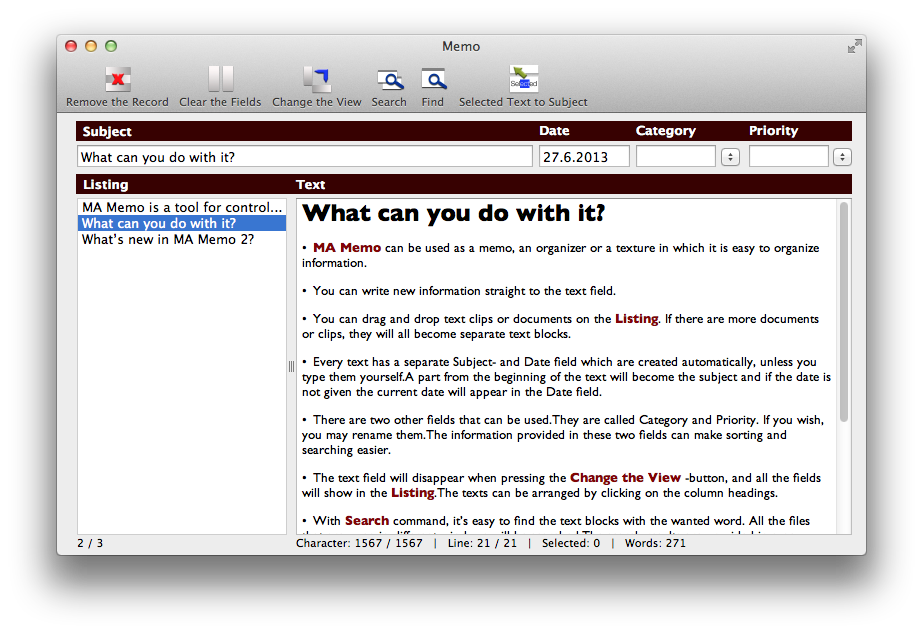Click the Date field showing 27.6.2013
Viewport: 923px width, 634px height.
584,157
